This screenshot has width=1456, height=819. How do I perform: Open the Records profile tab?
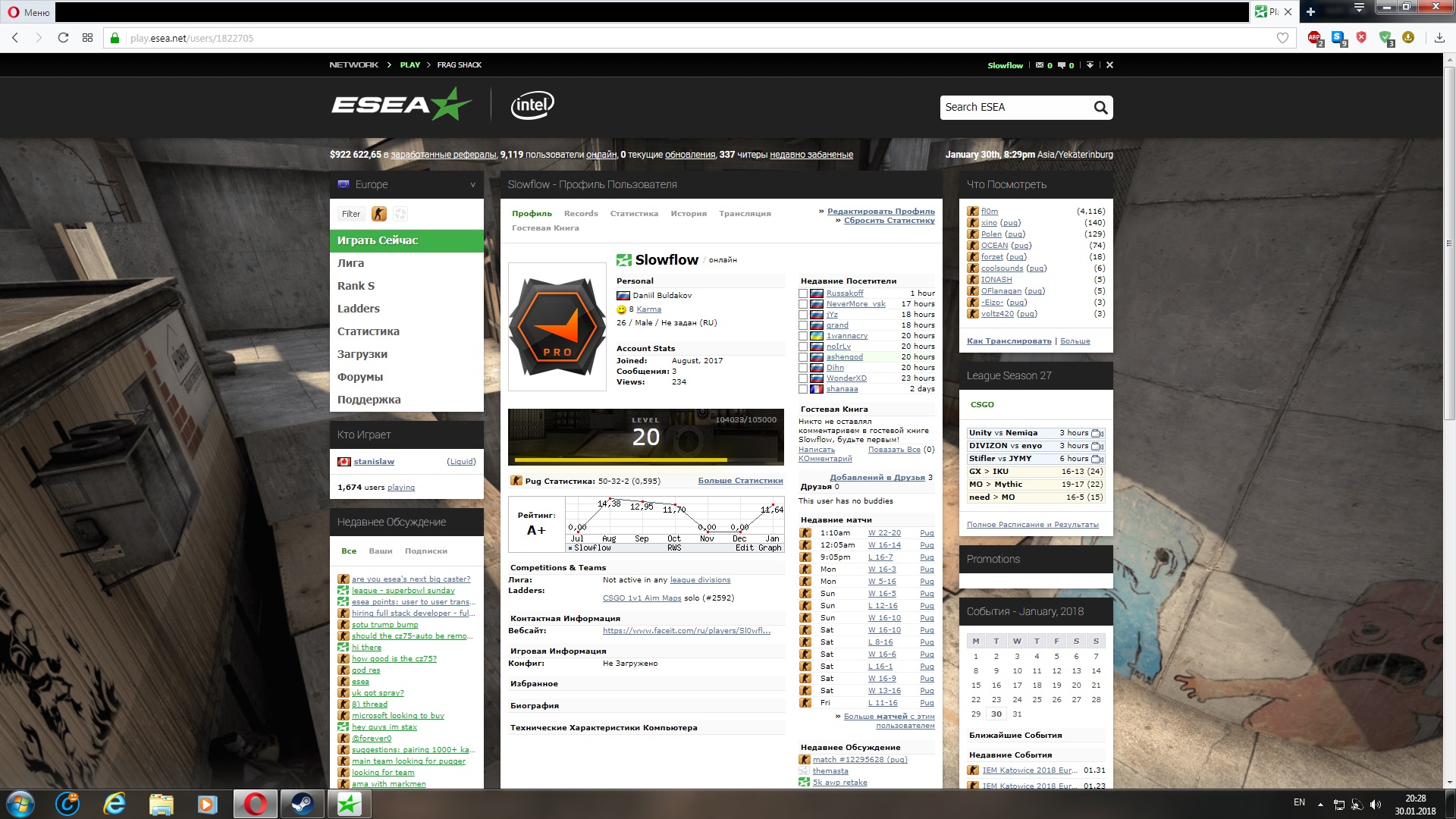point(581,214)
